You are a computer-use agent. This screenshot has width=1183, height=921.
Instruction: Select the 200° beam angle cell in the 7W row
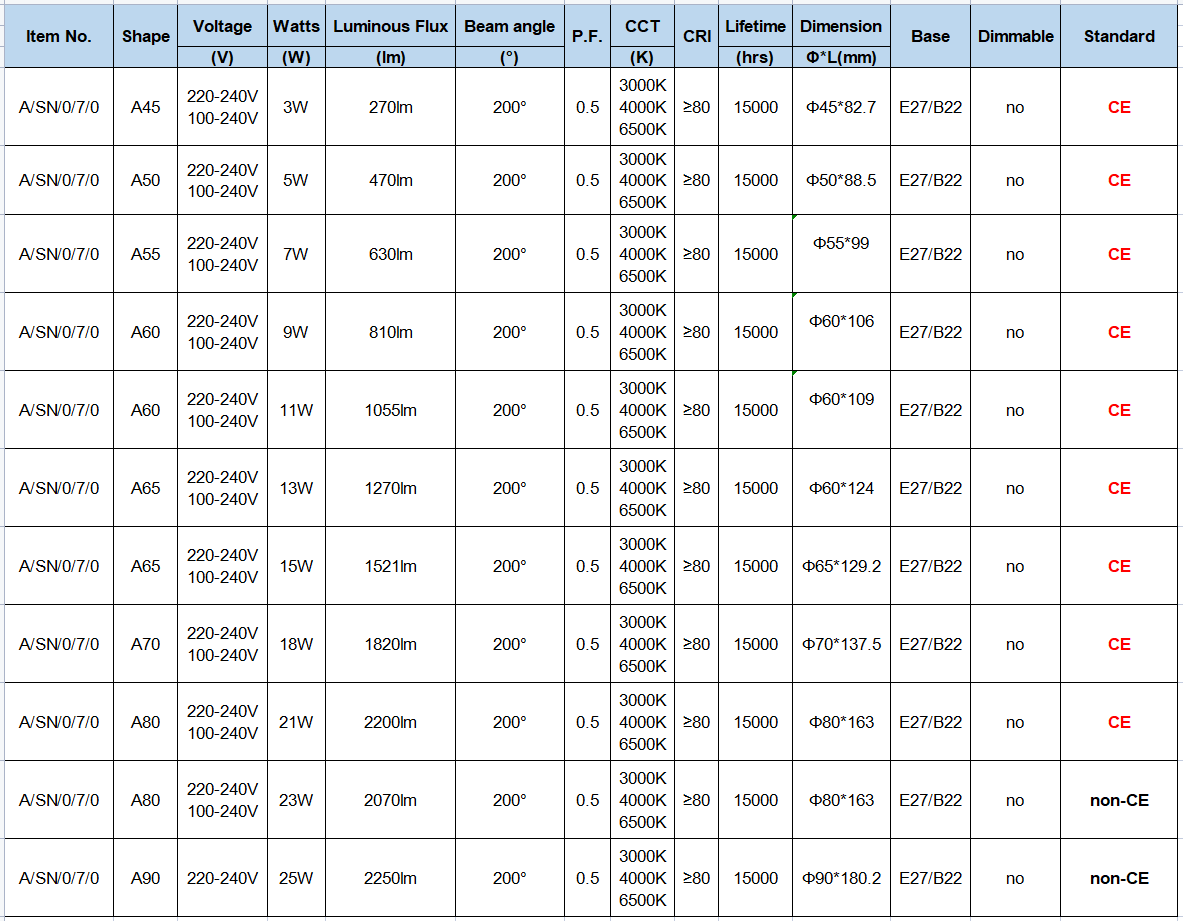pyautogui.click(x=510, y=254)
